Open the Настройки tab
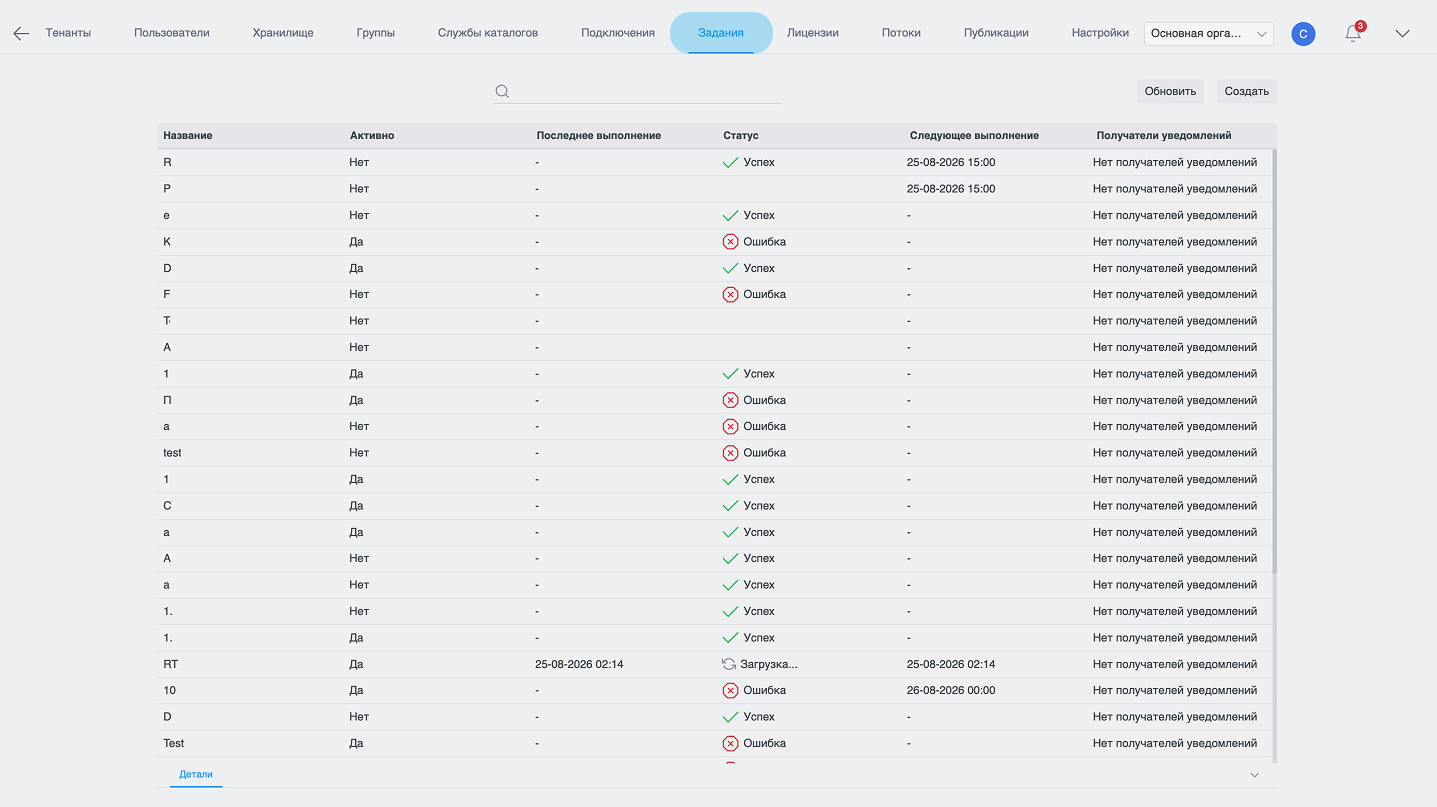 coord(1100,33)
